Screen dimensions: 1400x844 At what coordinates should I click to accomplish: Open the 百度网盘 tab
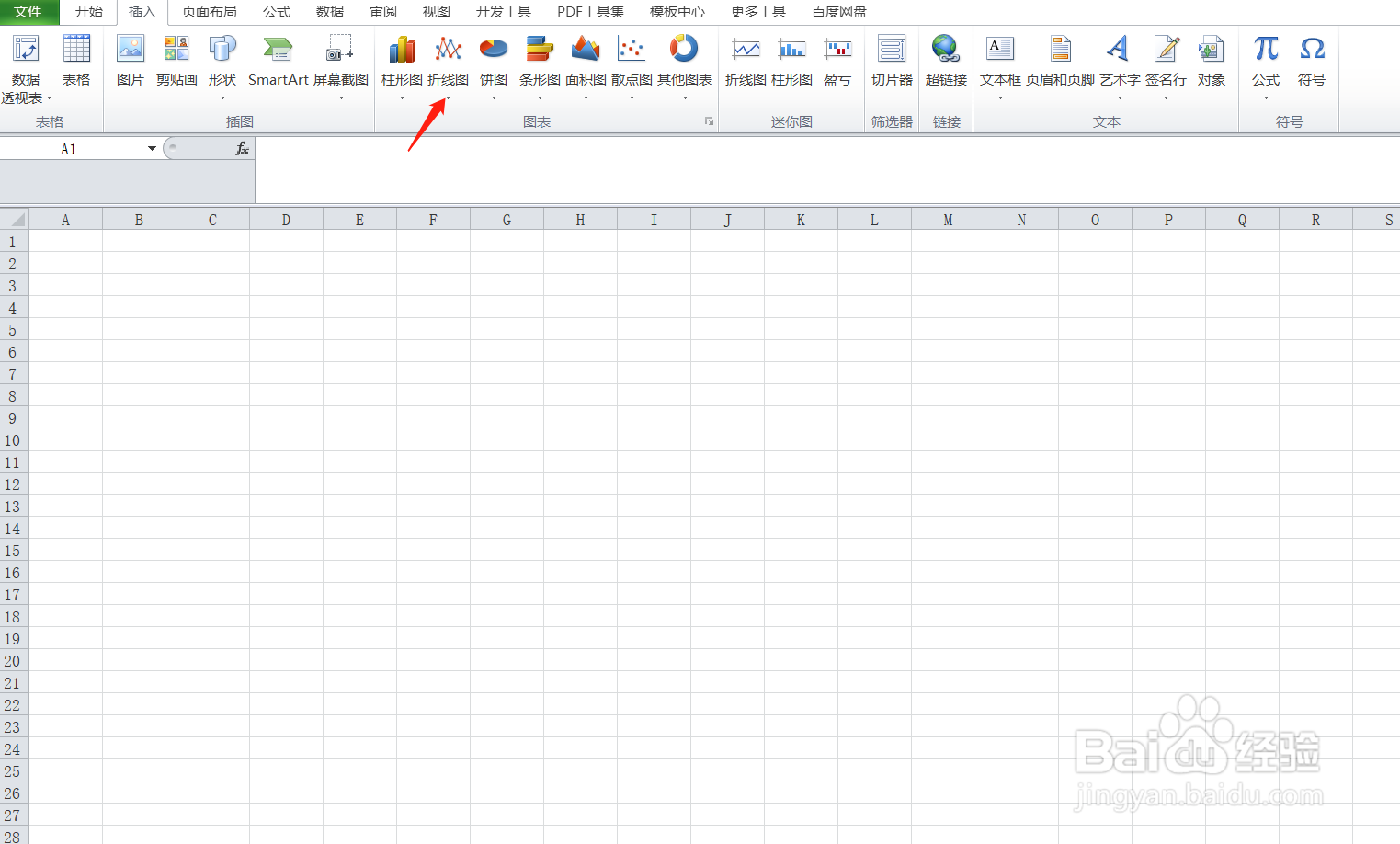point(839,12)
